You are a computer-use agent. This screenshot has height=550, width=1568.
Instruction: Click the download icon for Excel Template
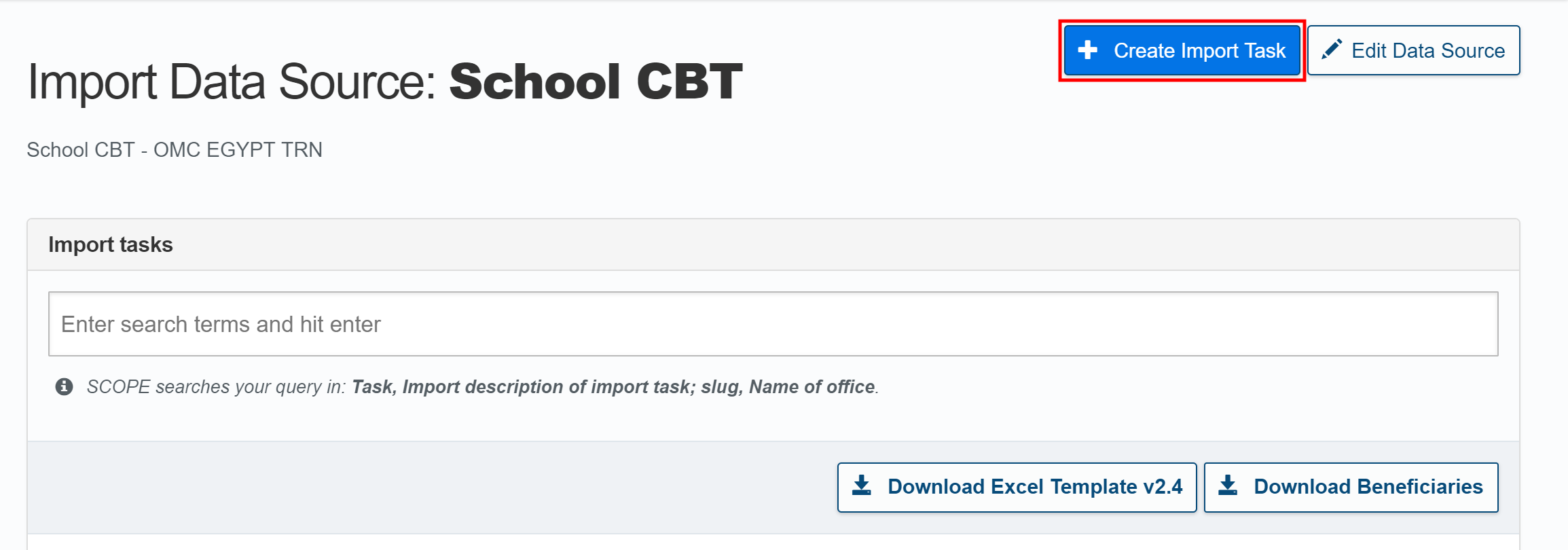coord(862,485)
